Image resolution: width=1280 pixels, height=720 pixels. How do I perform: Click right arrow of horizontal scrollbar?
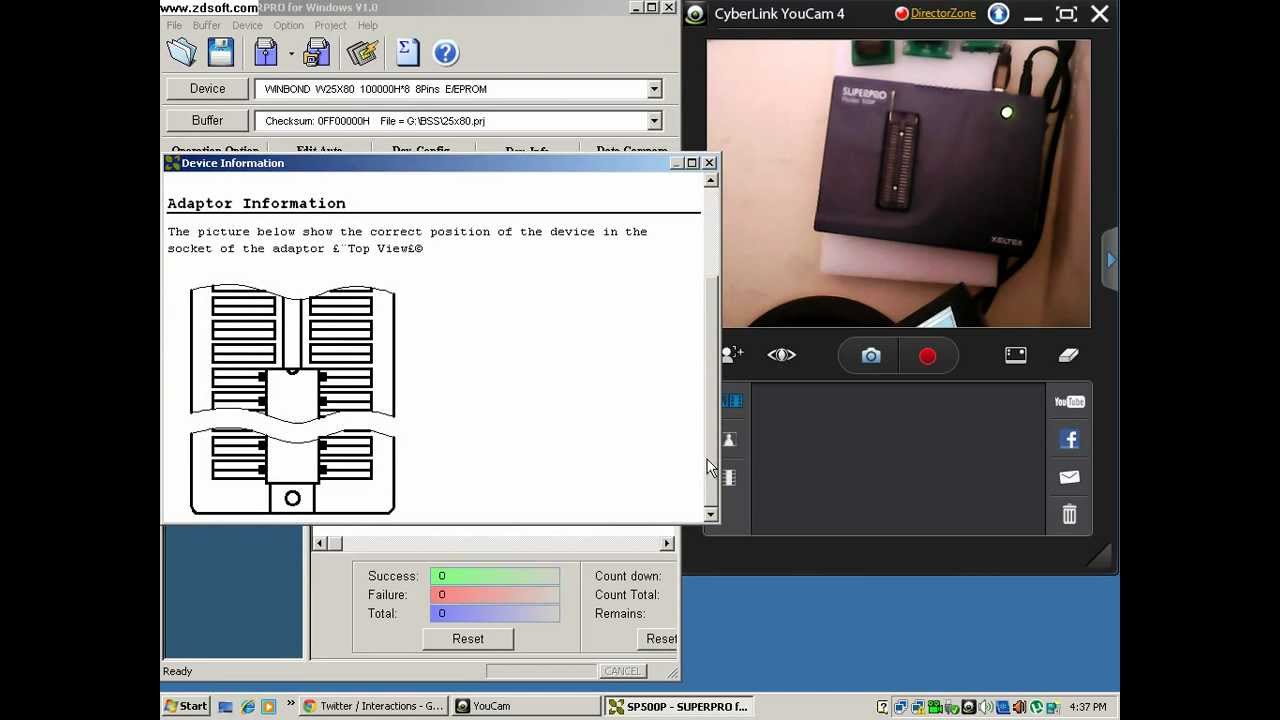(667, 543)
